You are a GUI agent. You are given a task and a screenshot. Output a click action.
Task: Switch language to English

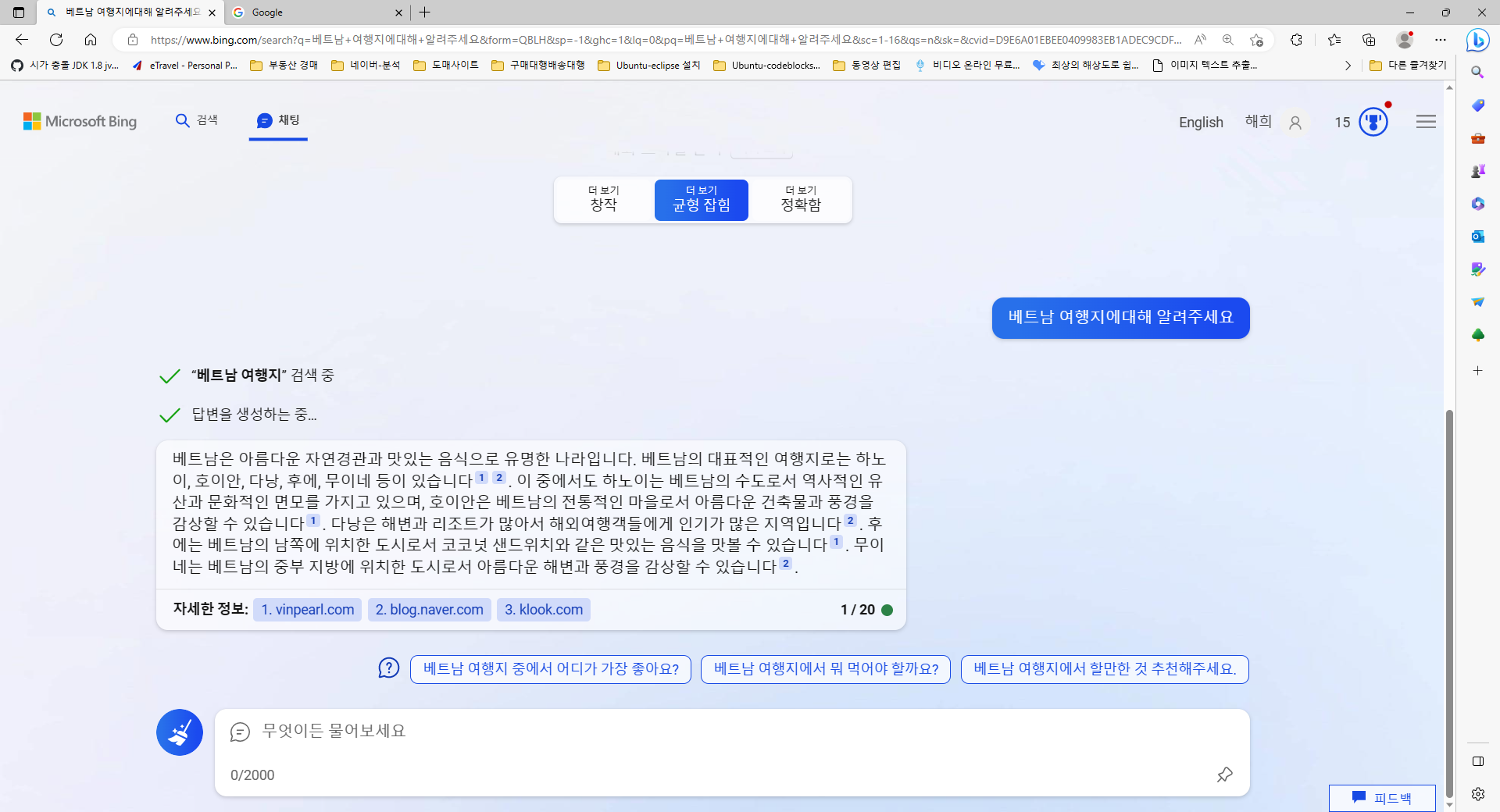pyautogui.click(x=1201, y=122)
